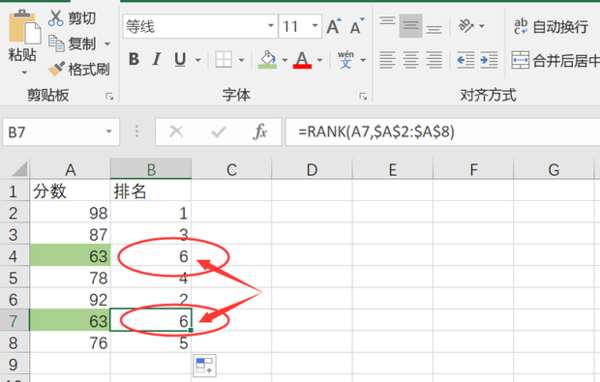The height and width of the screenshot is (382, 600).
Task: Click the Merge and Center (合并后居中) button
Action: click(x=556, y=60)
